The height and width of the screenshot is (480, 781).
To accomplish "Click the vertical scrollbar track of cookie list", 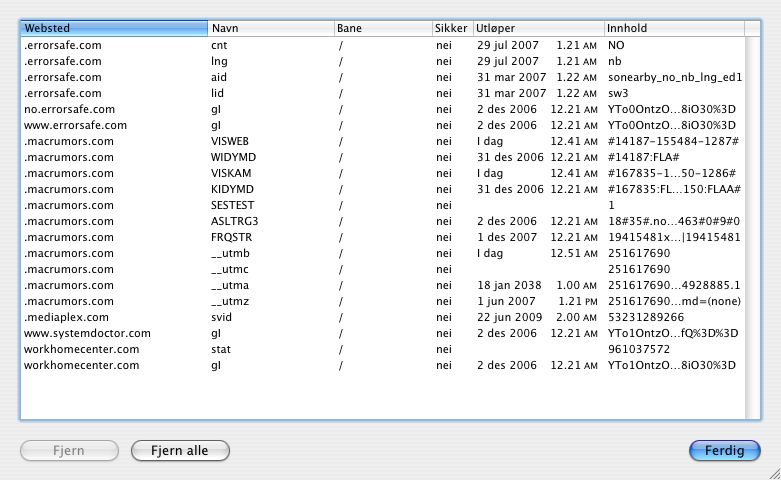I will click(x=753, y=228).
